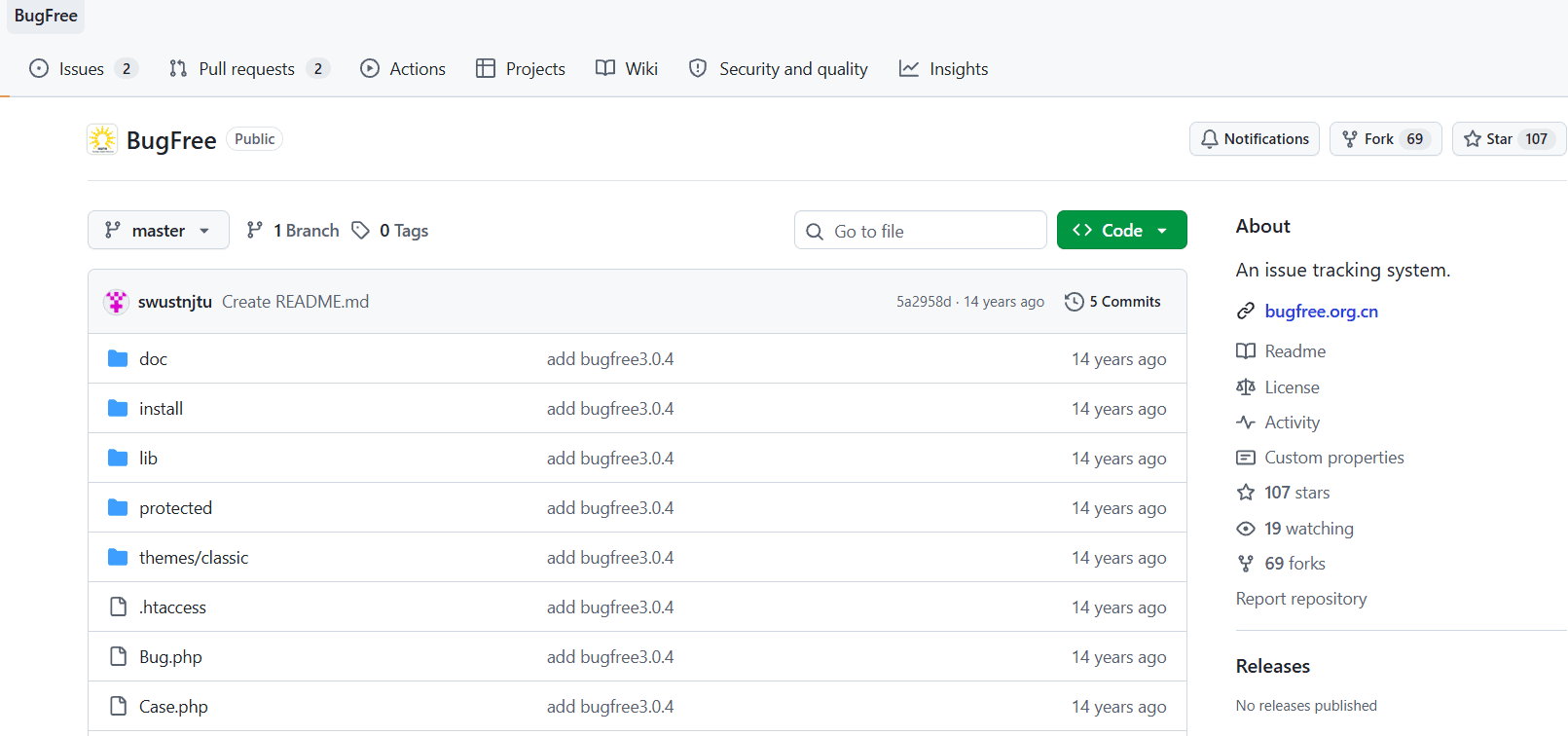Click swustnjtu's avatar icon
1568x736 pixels.
coord(116,302)
